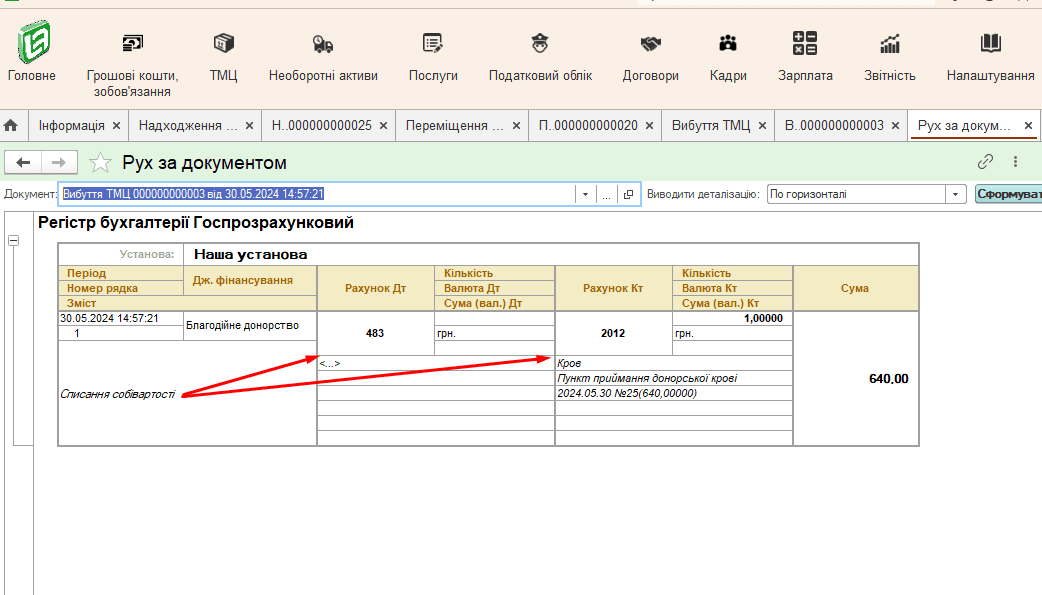Open the Послуги section icon
The image size is (1042, 595).
(x=433, y=44)
